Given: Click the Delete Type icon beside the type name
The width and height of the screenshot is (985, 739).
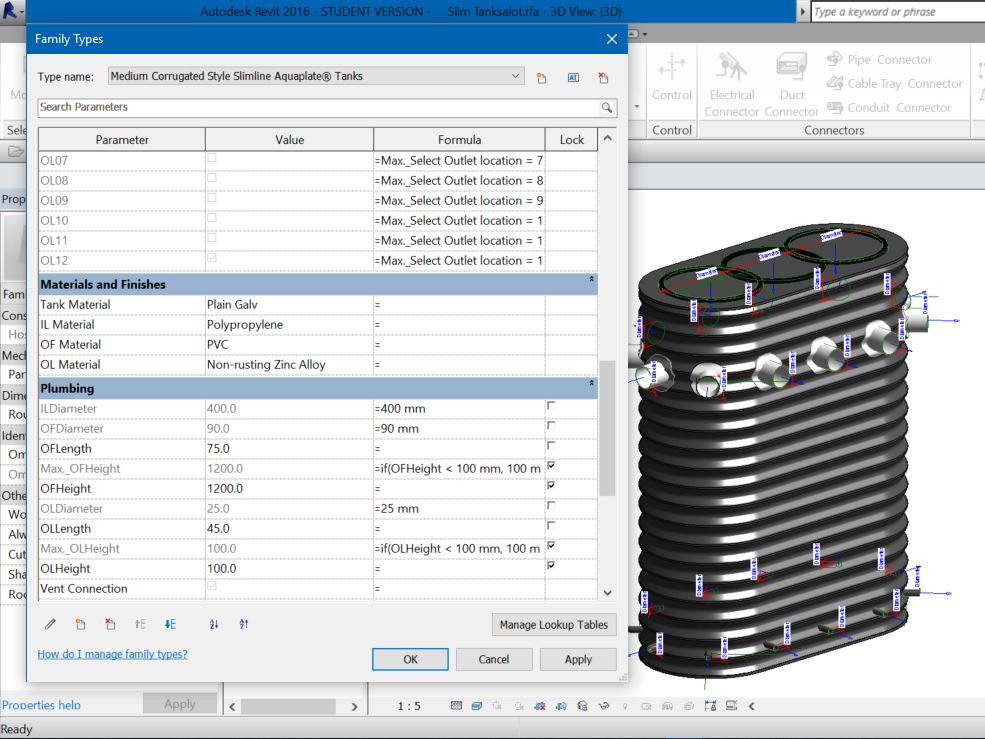Looking at the screenshot, I should pyautogui.click(x=603, y=77).
